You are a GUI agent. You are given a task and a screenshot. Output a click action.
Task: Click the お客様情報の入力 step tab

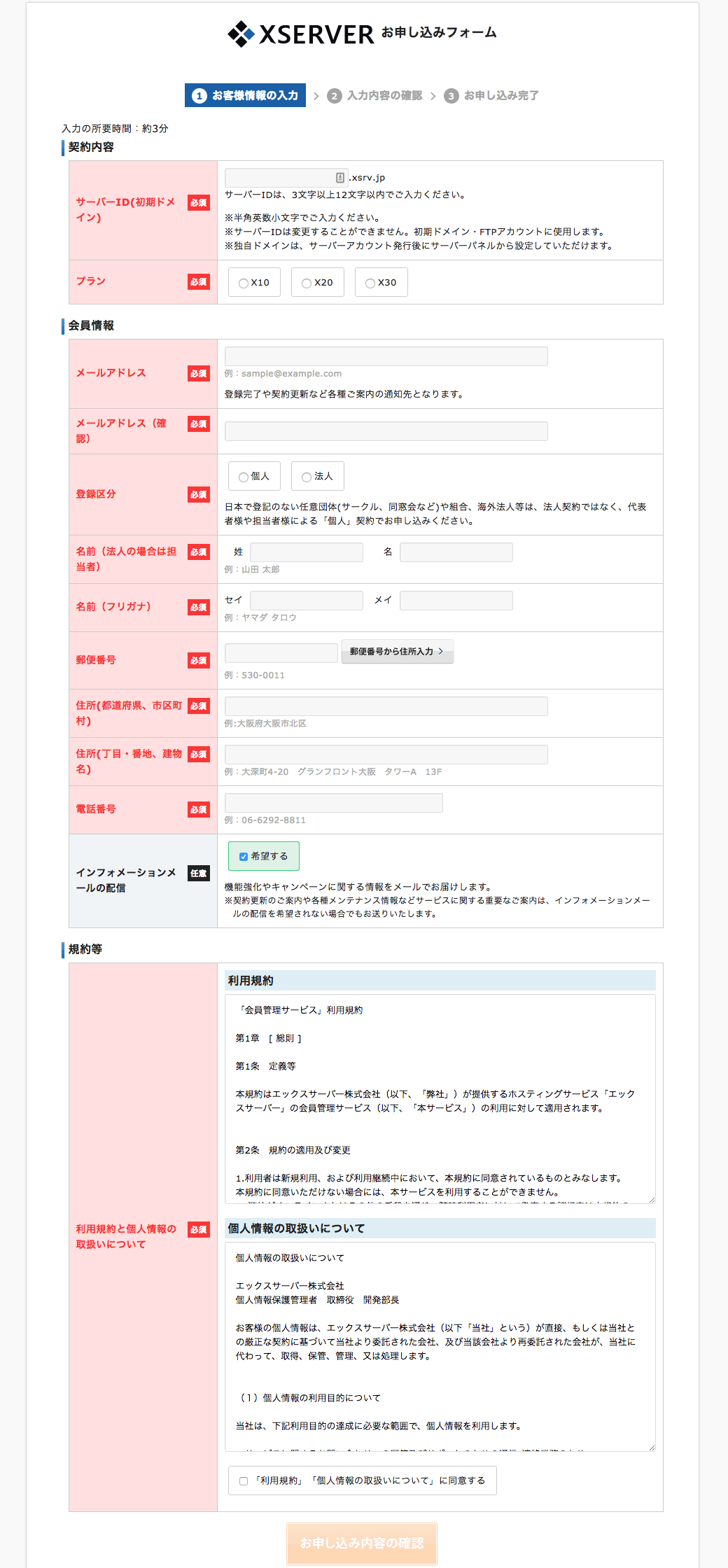click(246, 96)
